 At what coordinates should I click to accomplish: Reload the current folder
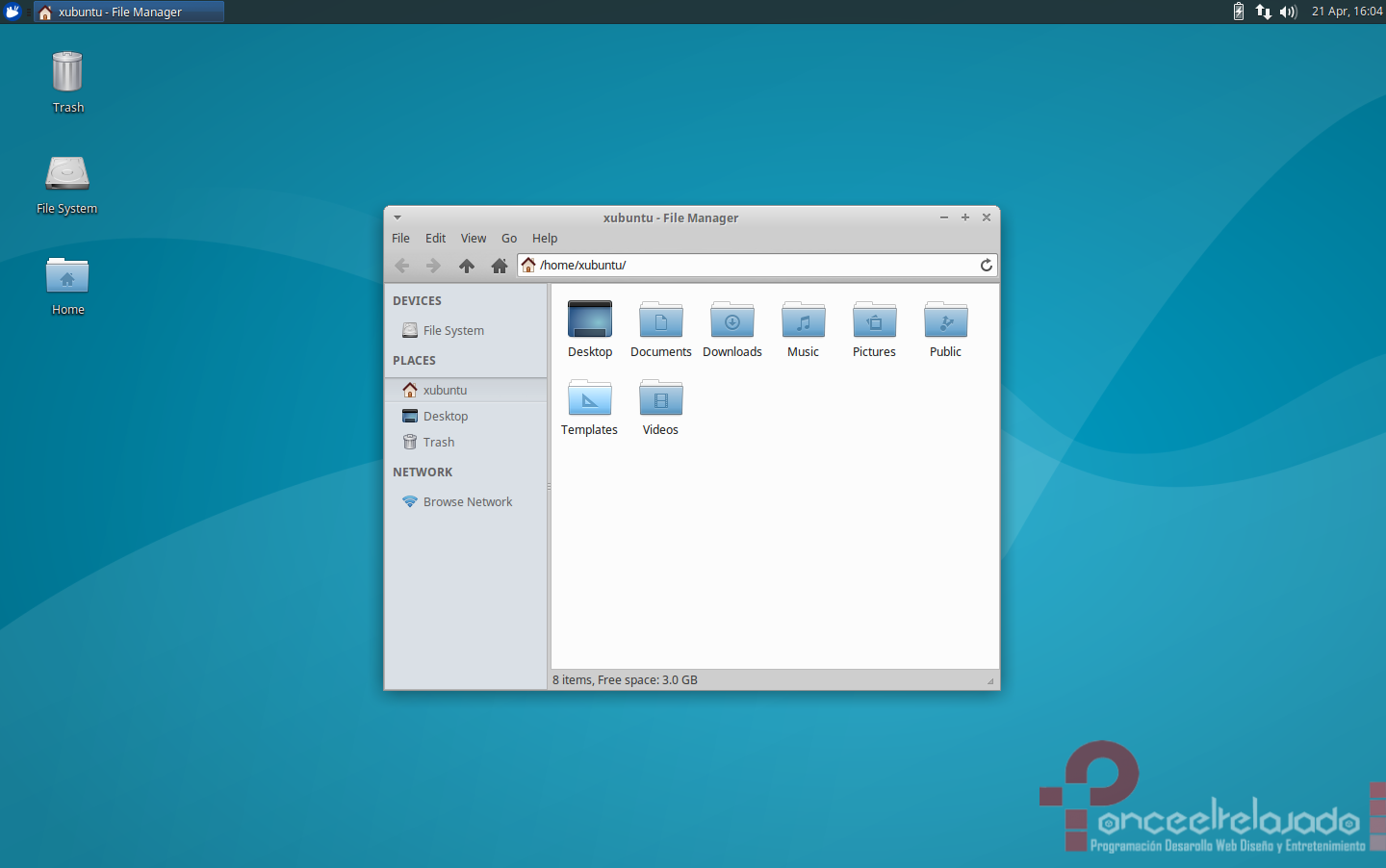pos(987,266)
